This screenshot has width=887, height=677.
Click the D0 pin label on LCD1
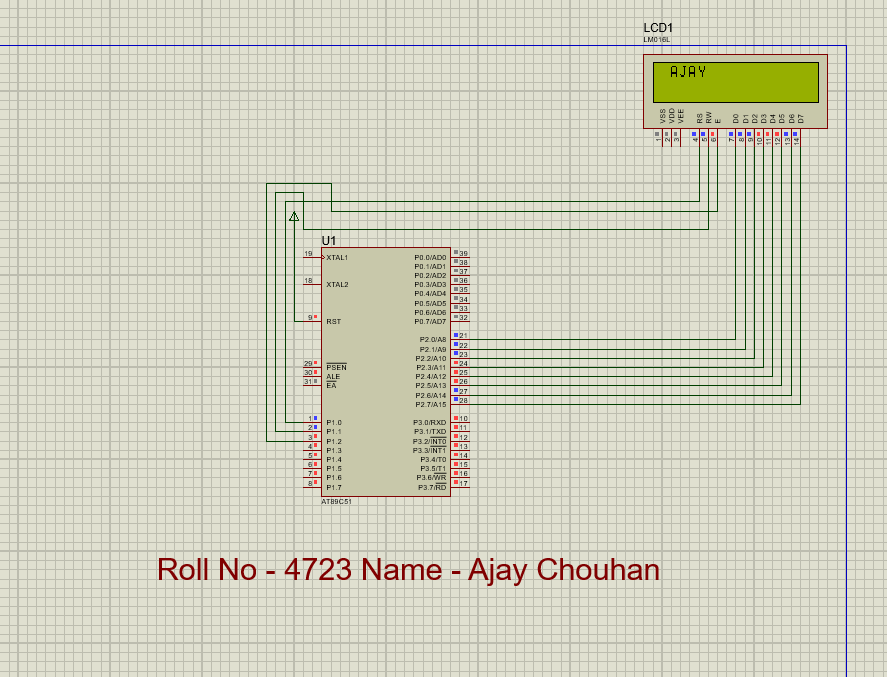[x=735, y=118]
